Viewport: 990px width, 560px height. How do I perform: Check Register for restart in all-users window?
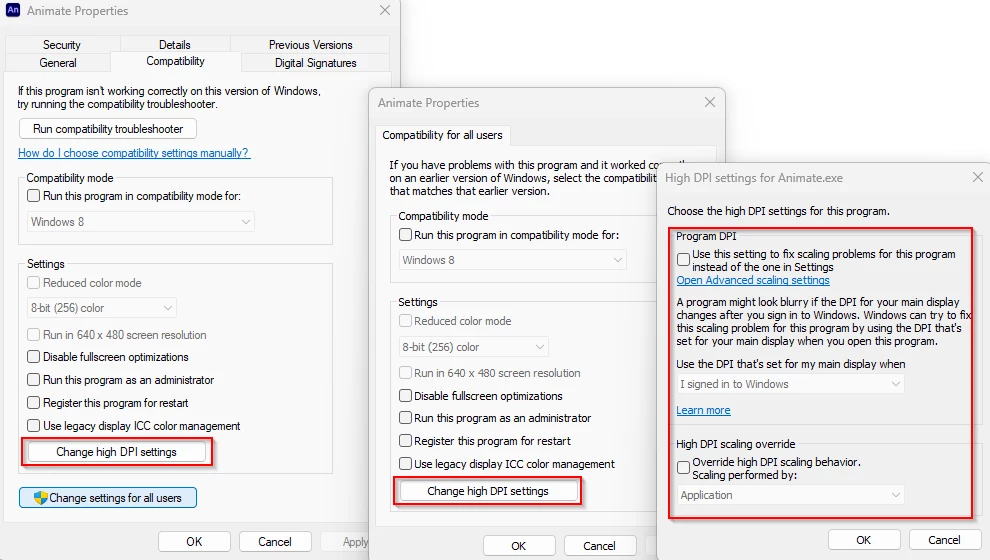click(405, 441)
